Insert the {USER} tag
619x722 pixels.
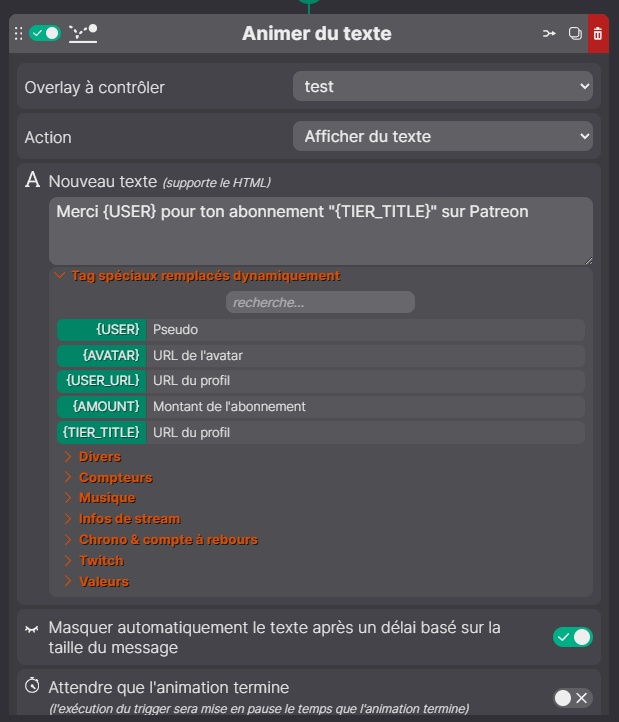coord(102,330)
